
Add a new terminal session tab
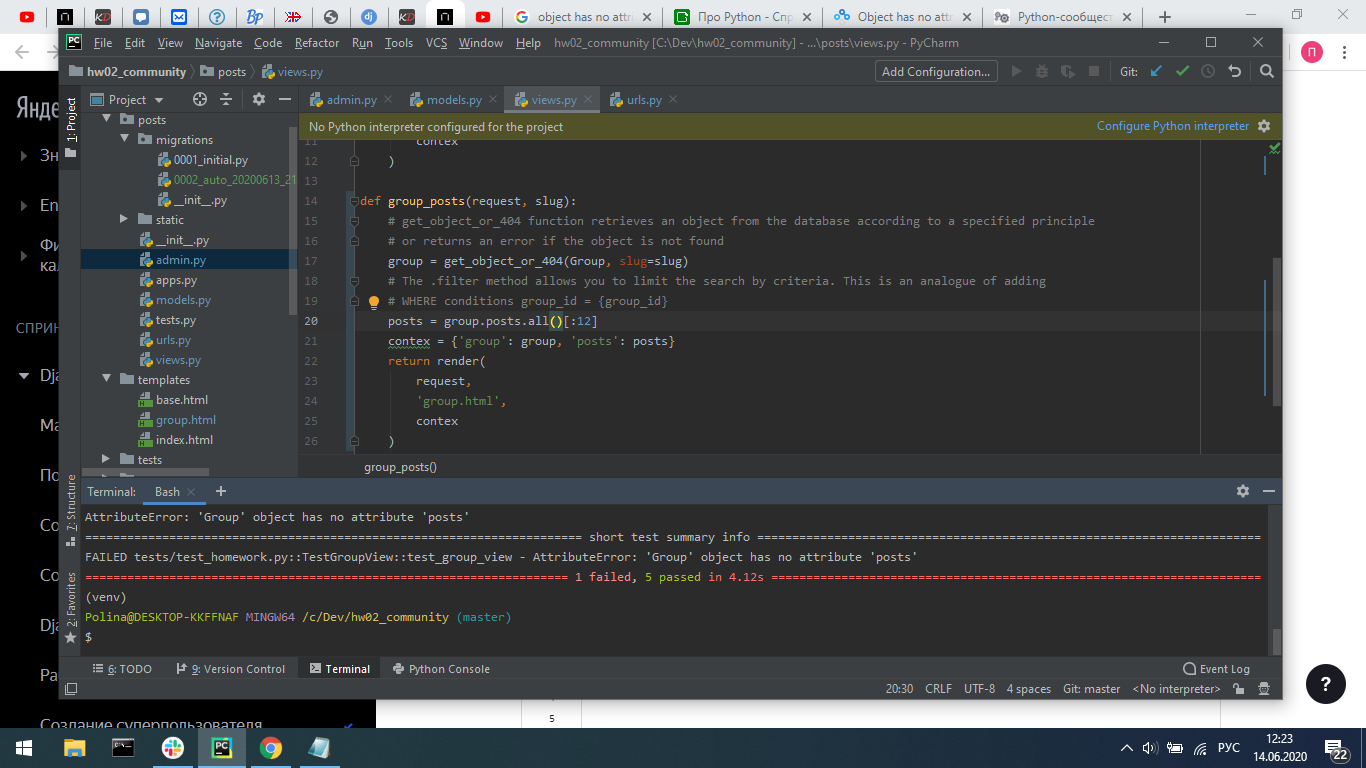coord(221,491)
